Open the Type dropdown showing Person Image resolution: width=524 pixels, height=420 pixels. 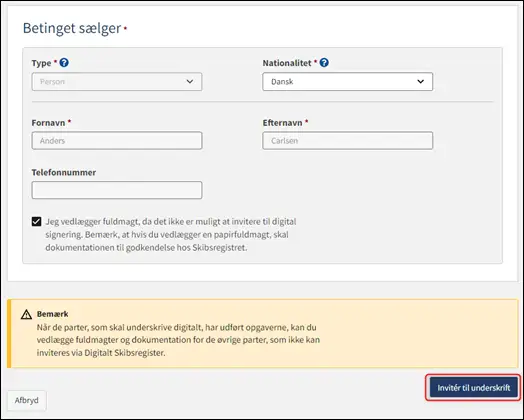(117, 82)
